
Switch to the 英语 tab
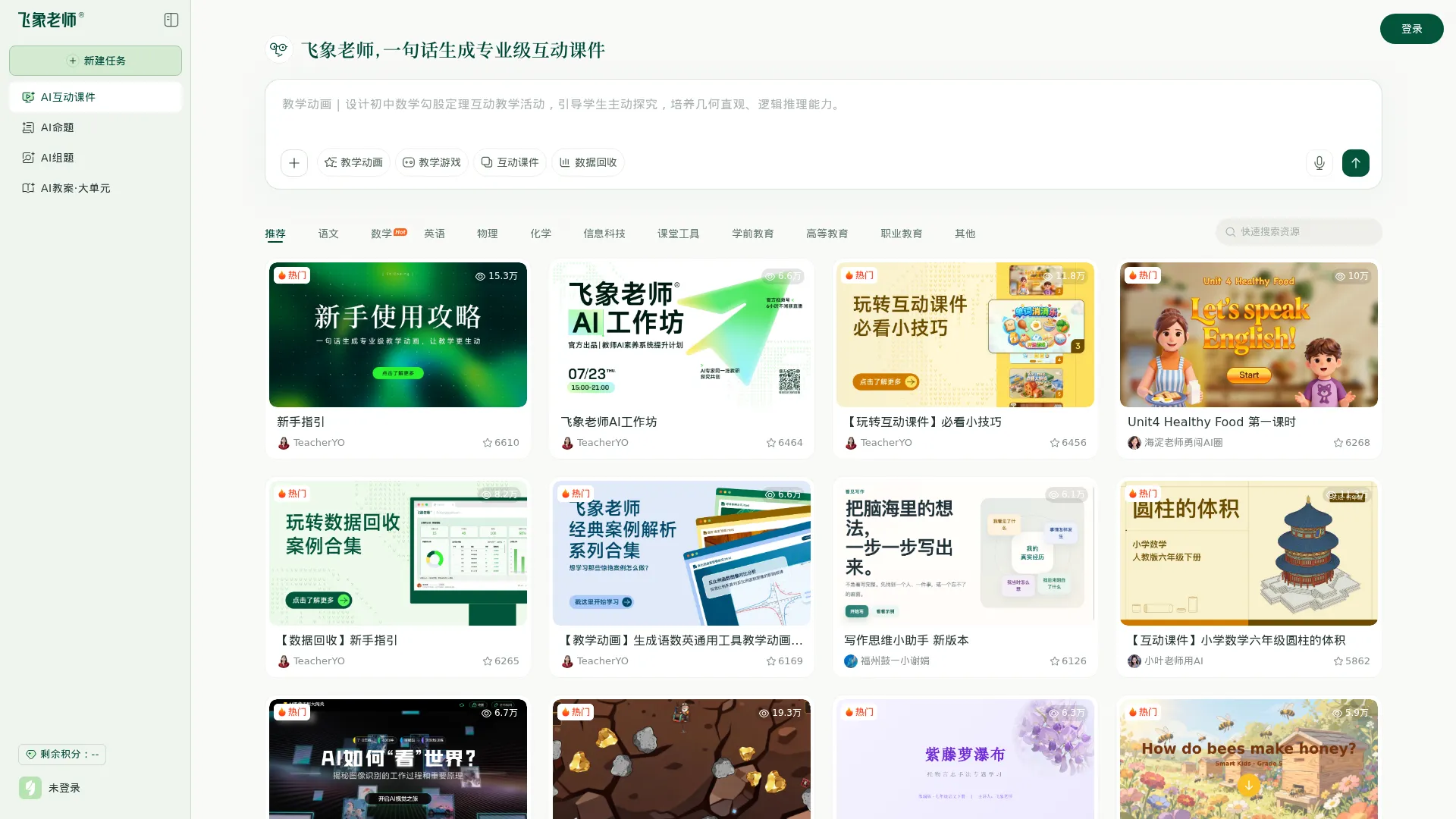[x=435, y=234]
